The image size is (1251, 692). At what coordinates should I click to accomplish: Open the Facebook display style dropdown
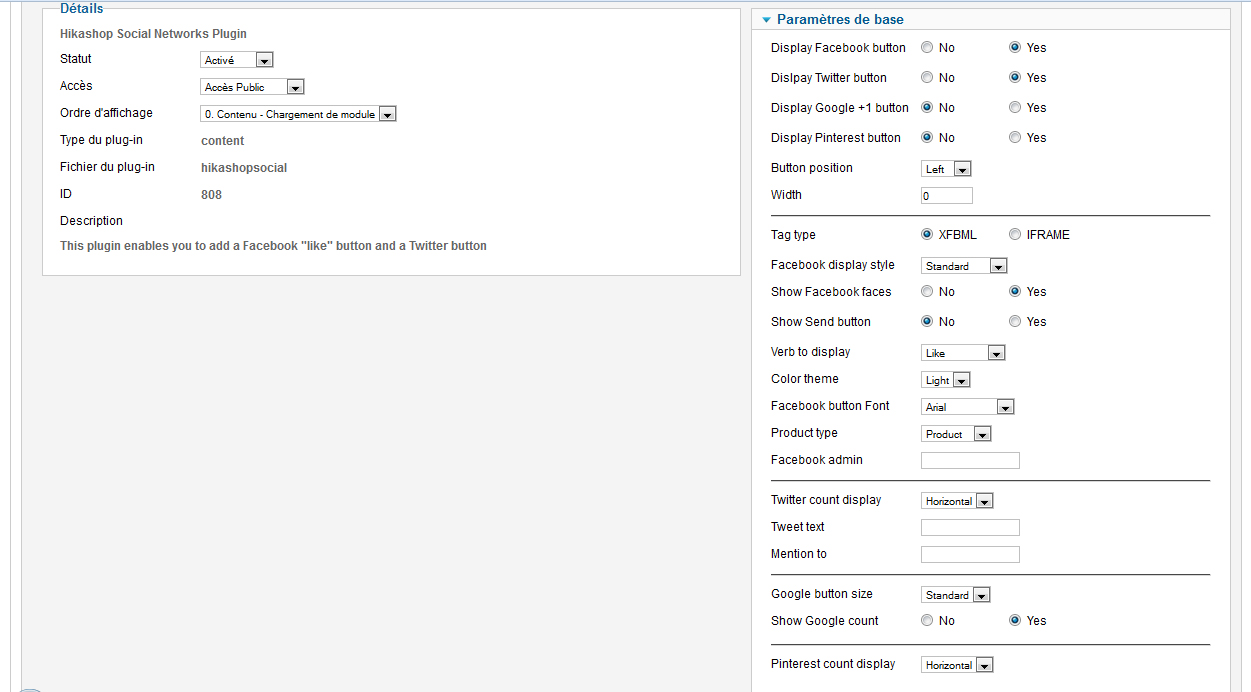(x=964, y=266)
